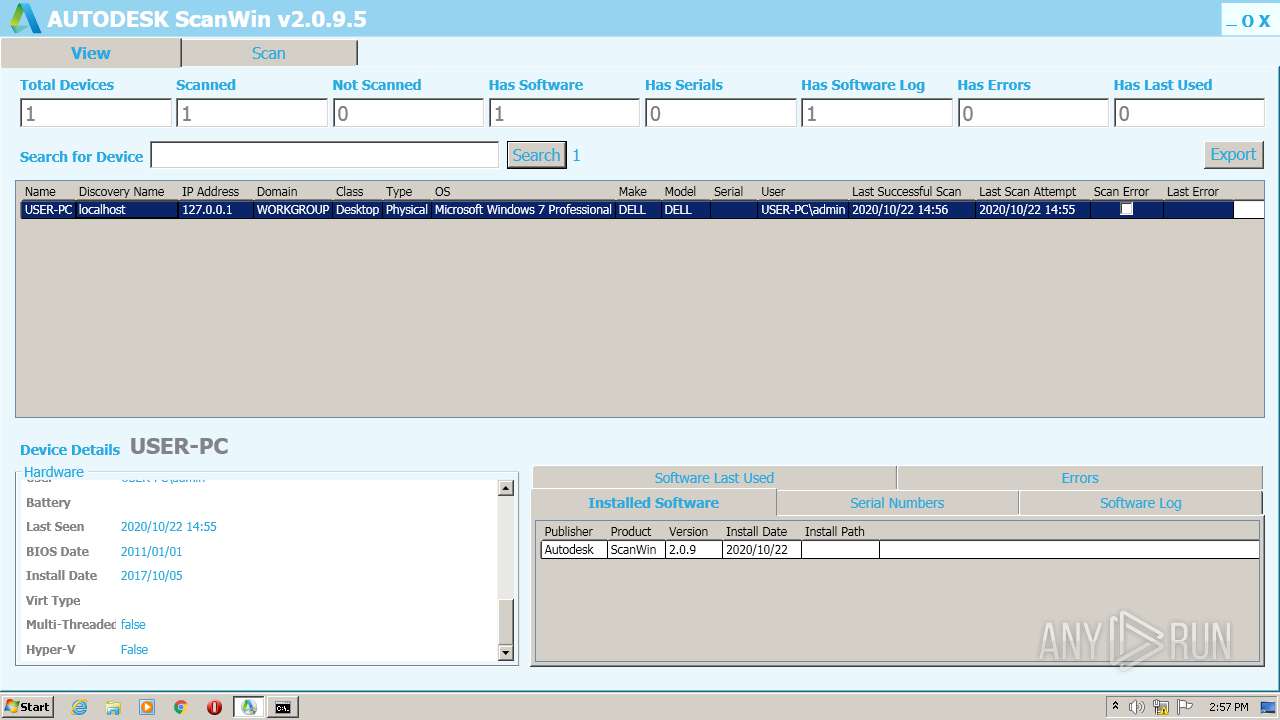Toggle the Scan Error checkbox for USER-PC
The image size is (1280, 720).
point(1127,209)
